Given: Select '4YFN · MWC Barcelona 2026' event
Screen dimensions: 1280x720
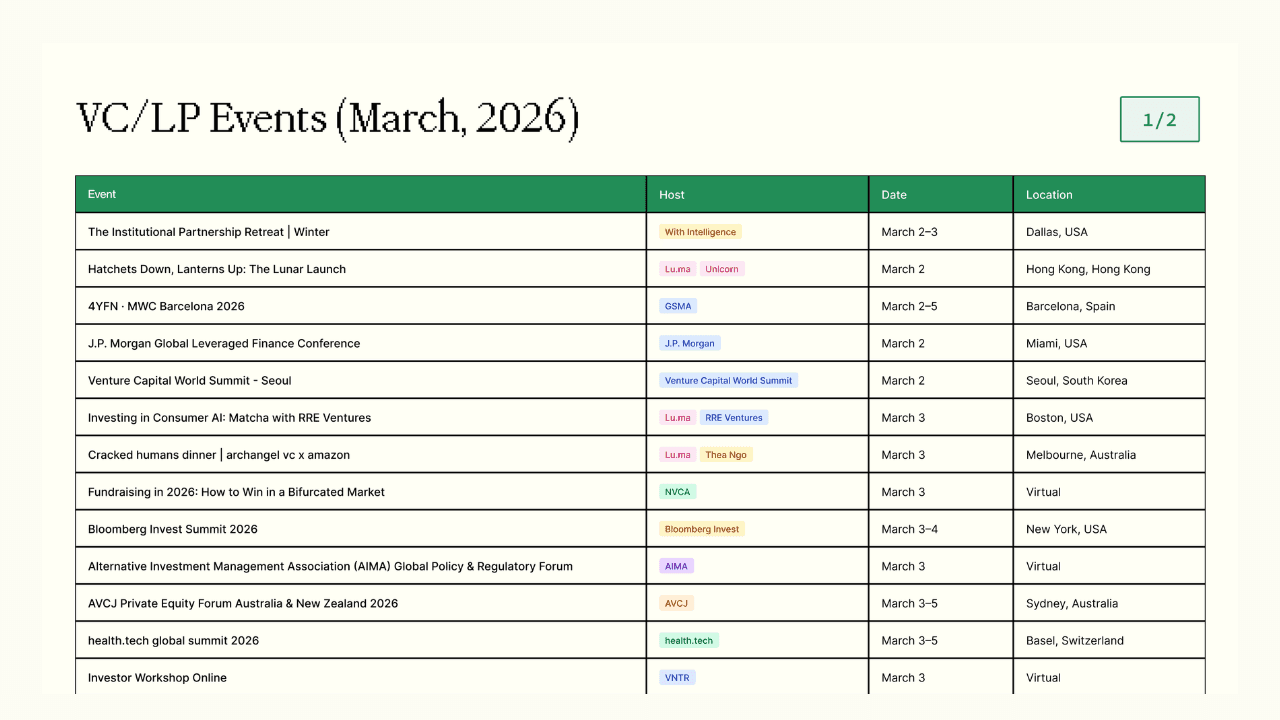Looking at the screenshot, I should coord(166,306).
